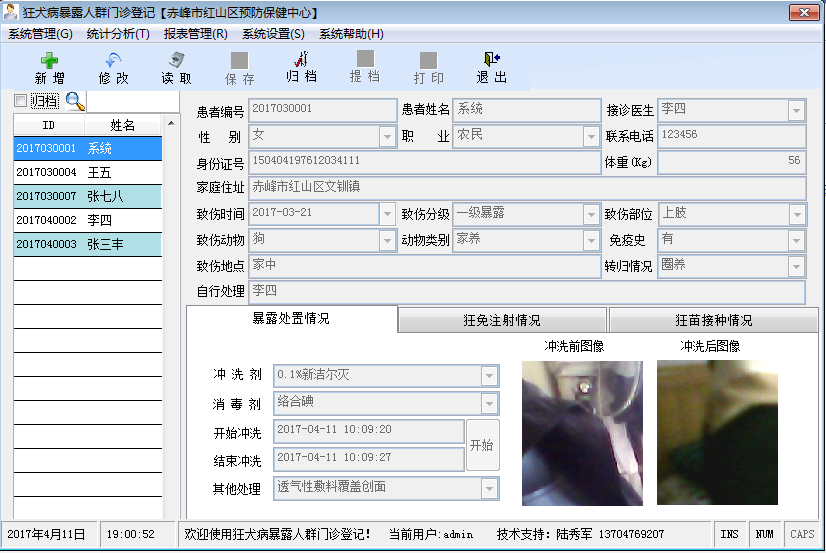Click the 保存 (Save) toolbar icon
This screenshot has width=826, height=553.
pos(239,61)
